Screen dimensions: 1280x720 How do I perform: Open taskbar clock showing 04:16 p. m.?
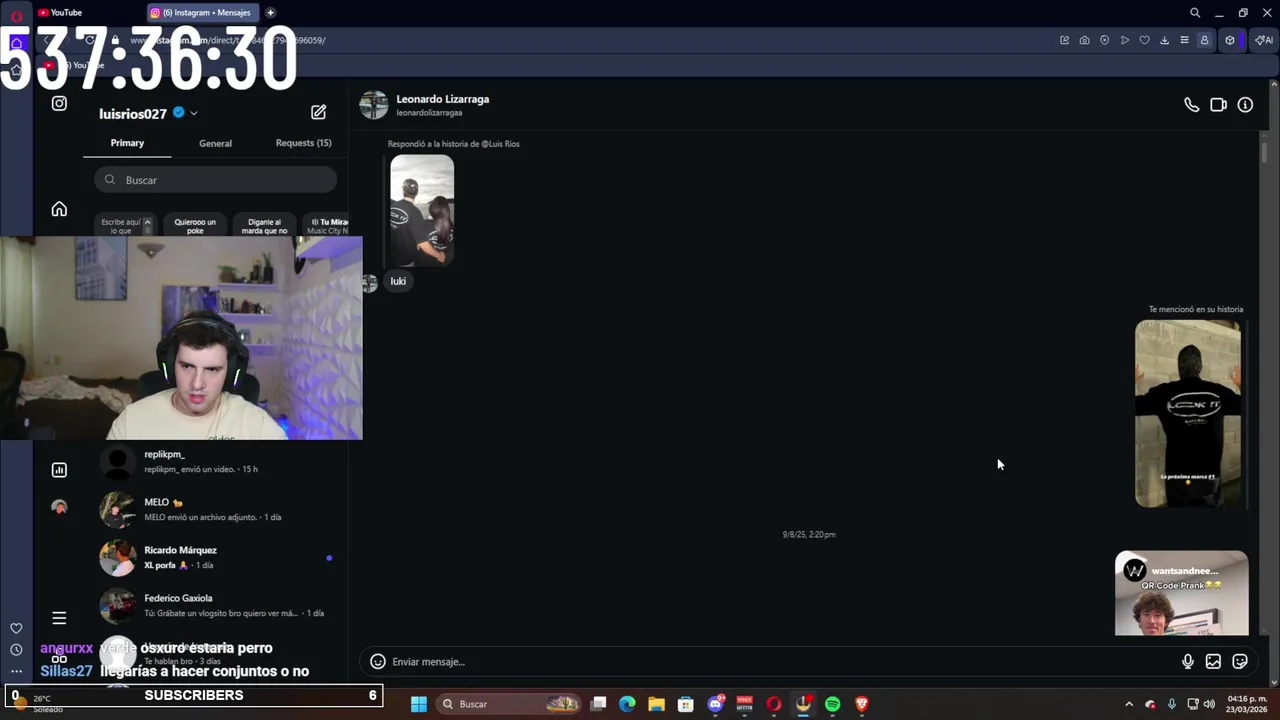click(x=1245, y=704)
